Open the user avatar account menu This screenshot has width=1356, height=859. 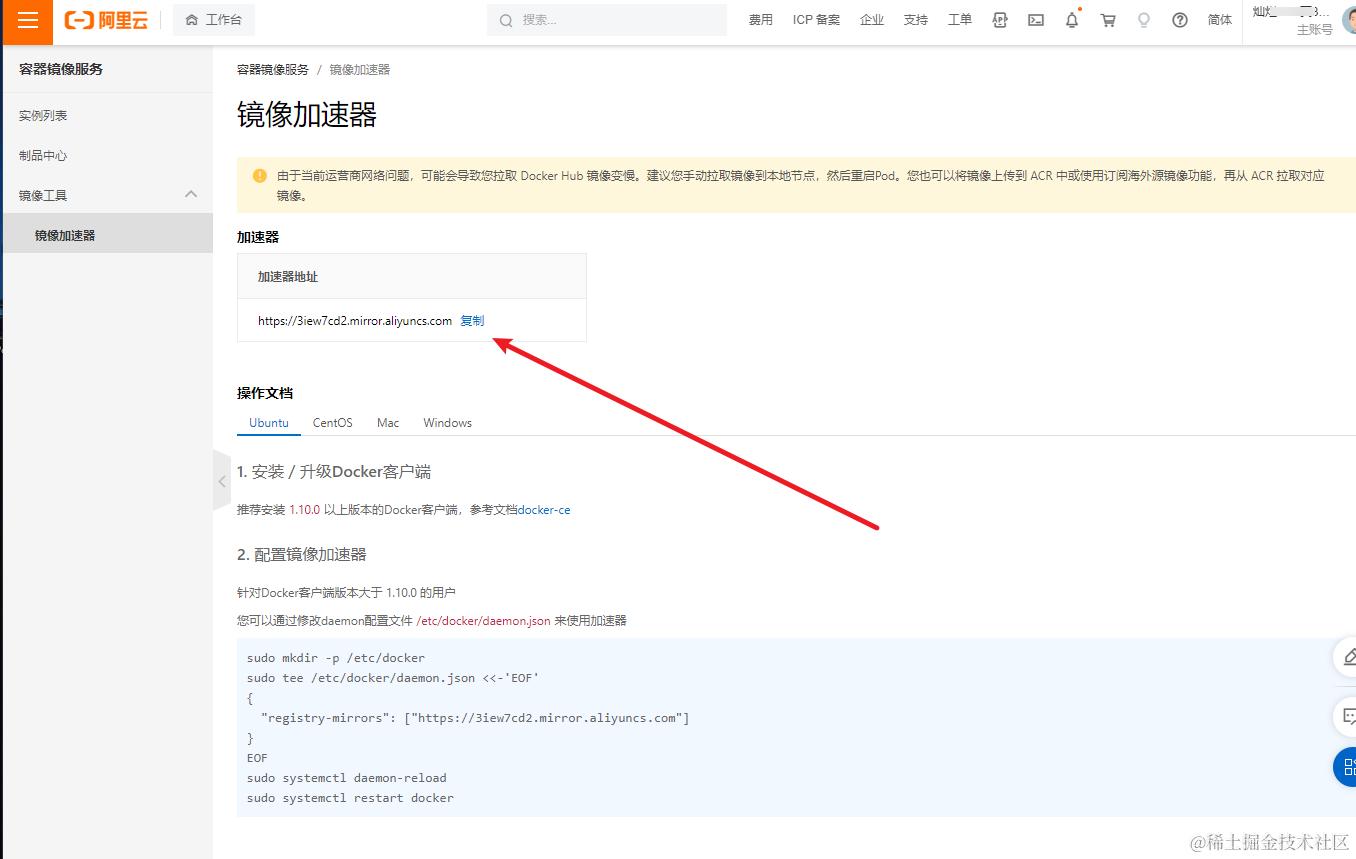(x=1349, y=20)
